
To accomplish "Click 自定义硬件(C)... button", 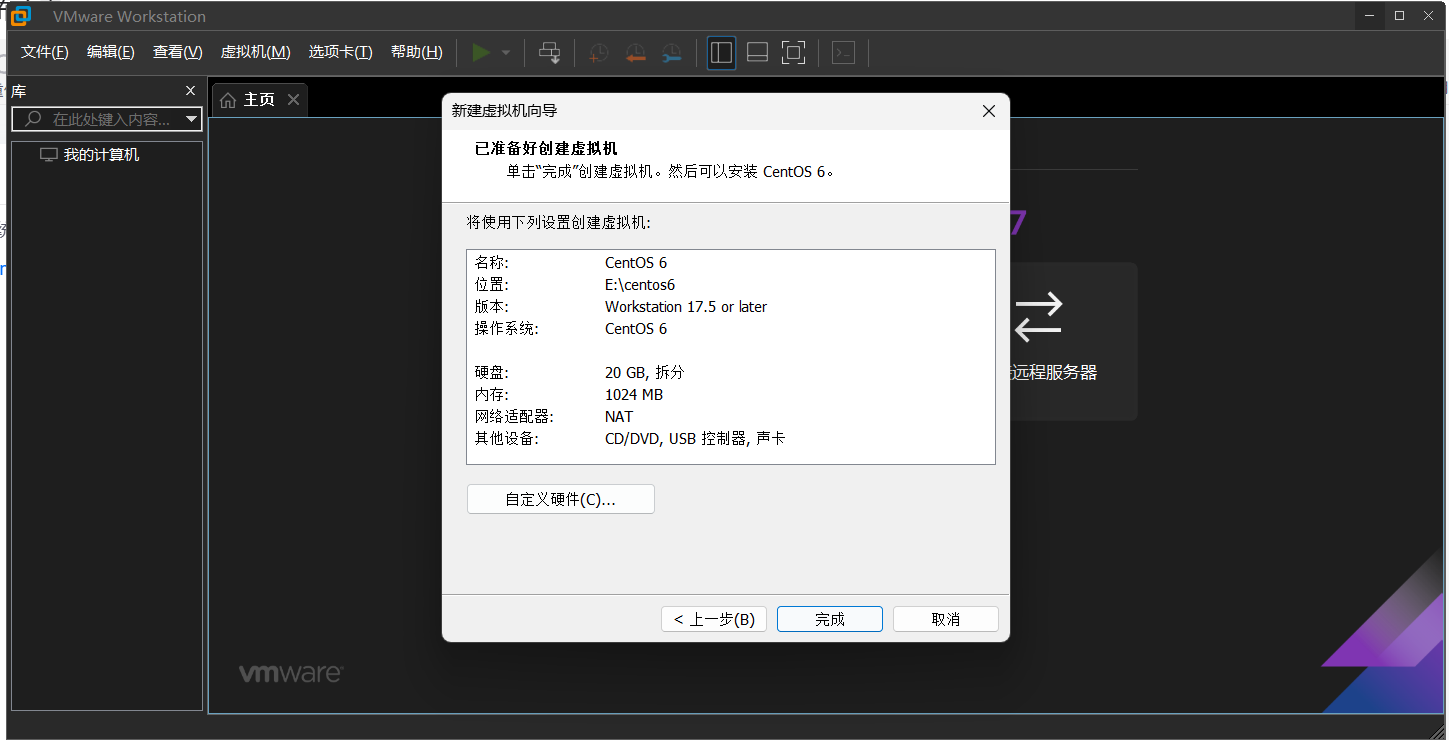I will 561,499.
